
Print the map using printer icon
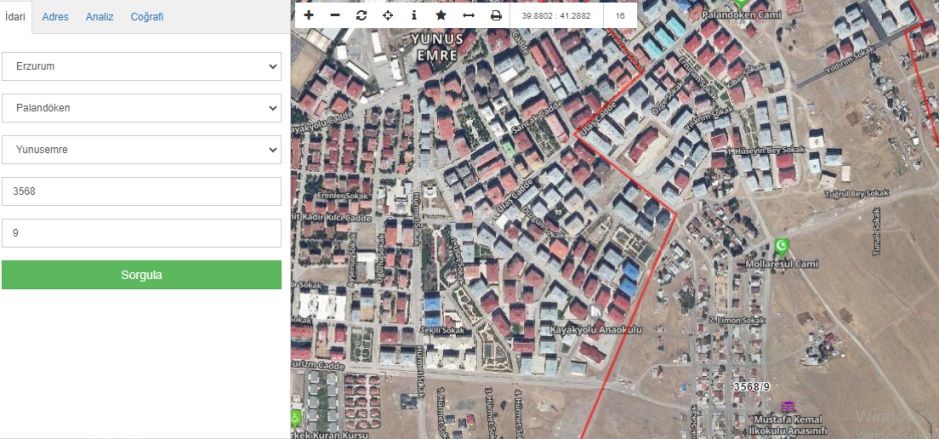[496, 16]
